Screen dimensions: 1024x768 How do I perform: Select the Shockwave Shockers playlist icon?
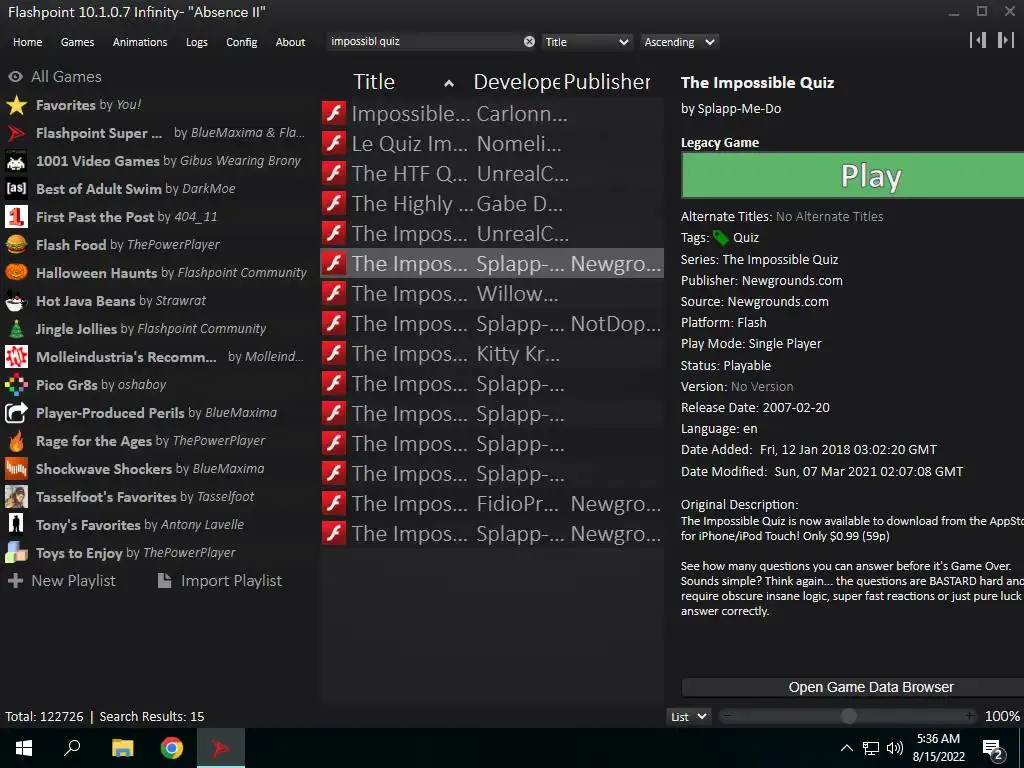click(x=16, y=470)
